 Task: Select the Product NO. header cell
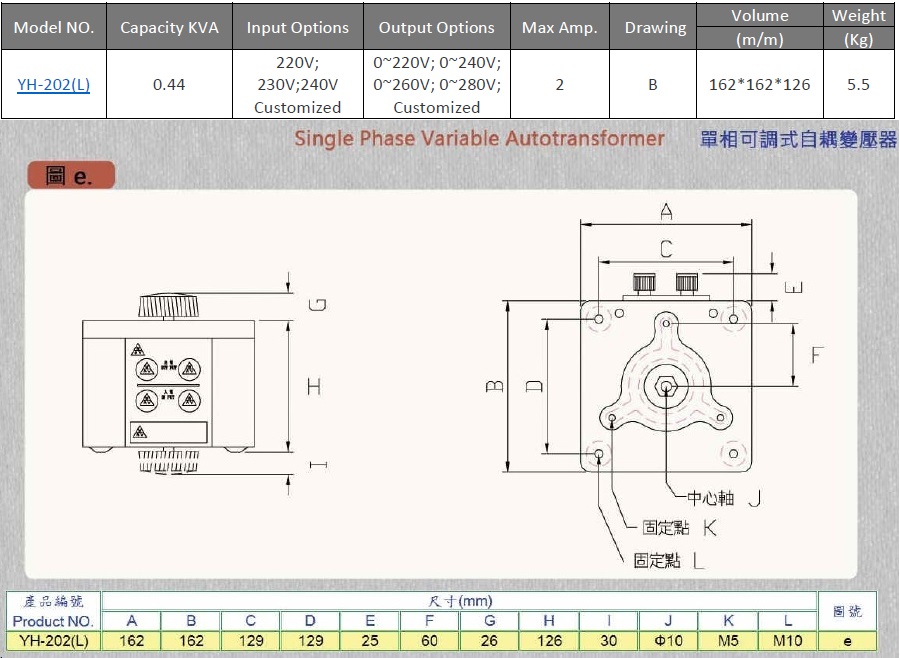[55, 619]
